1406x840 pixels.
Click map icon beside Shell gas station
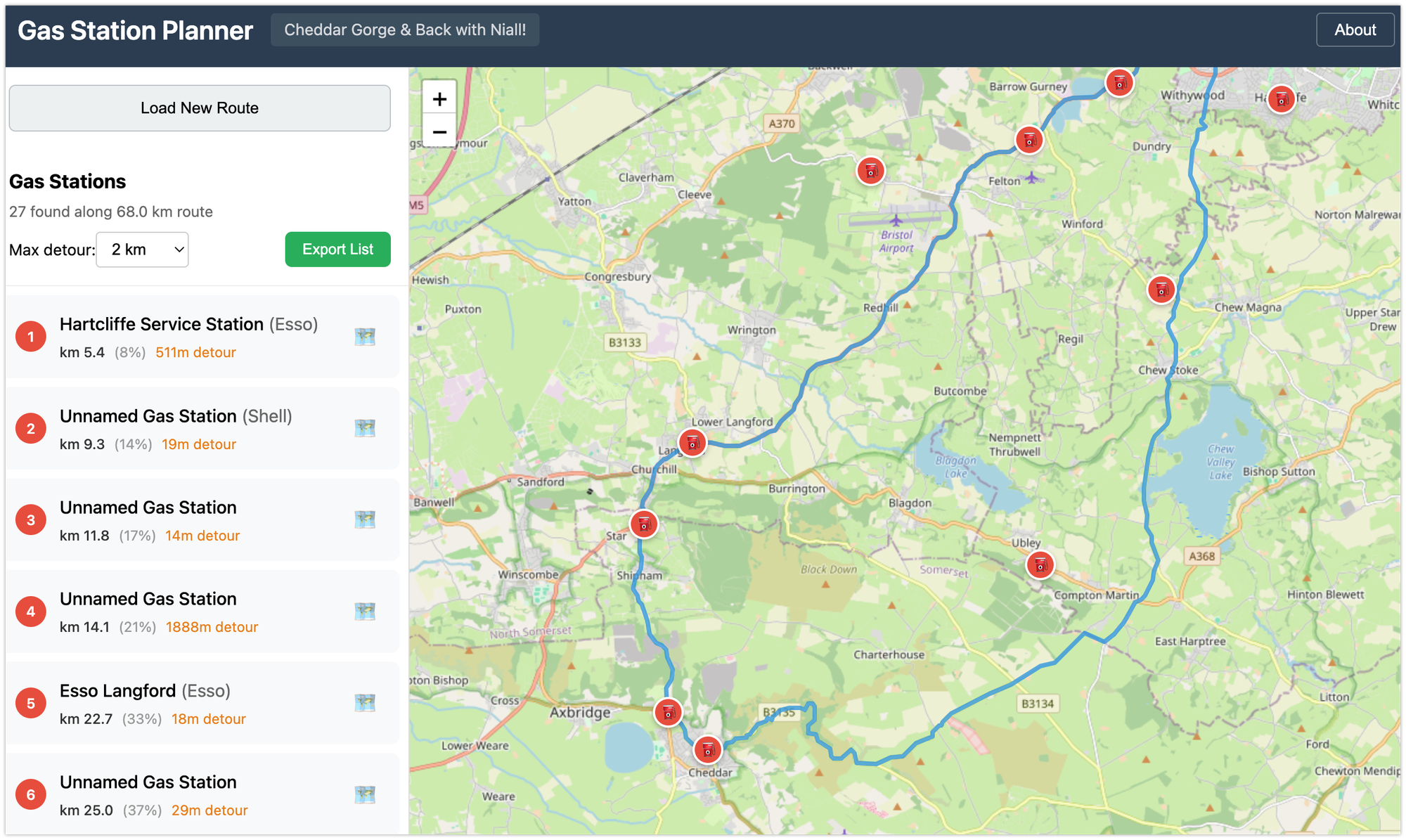(x=364, y=428)
